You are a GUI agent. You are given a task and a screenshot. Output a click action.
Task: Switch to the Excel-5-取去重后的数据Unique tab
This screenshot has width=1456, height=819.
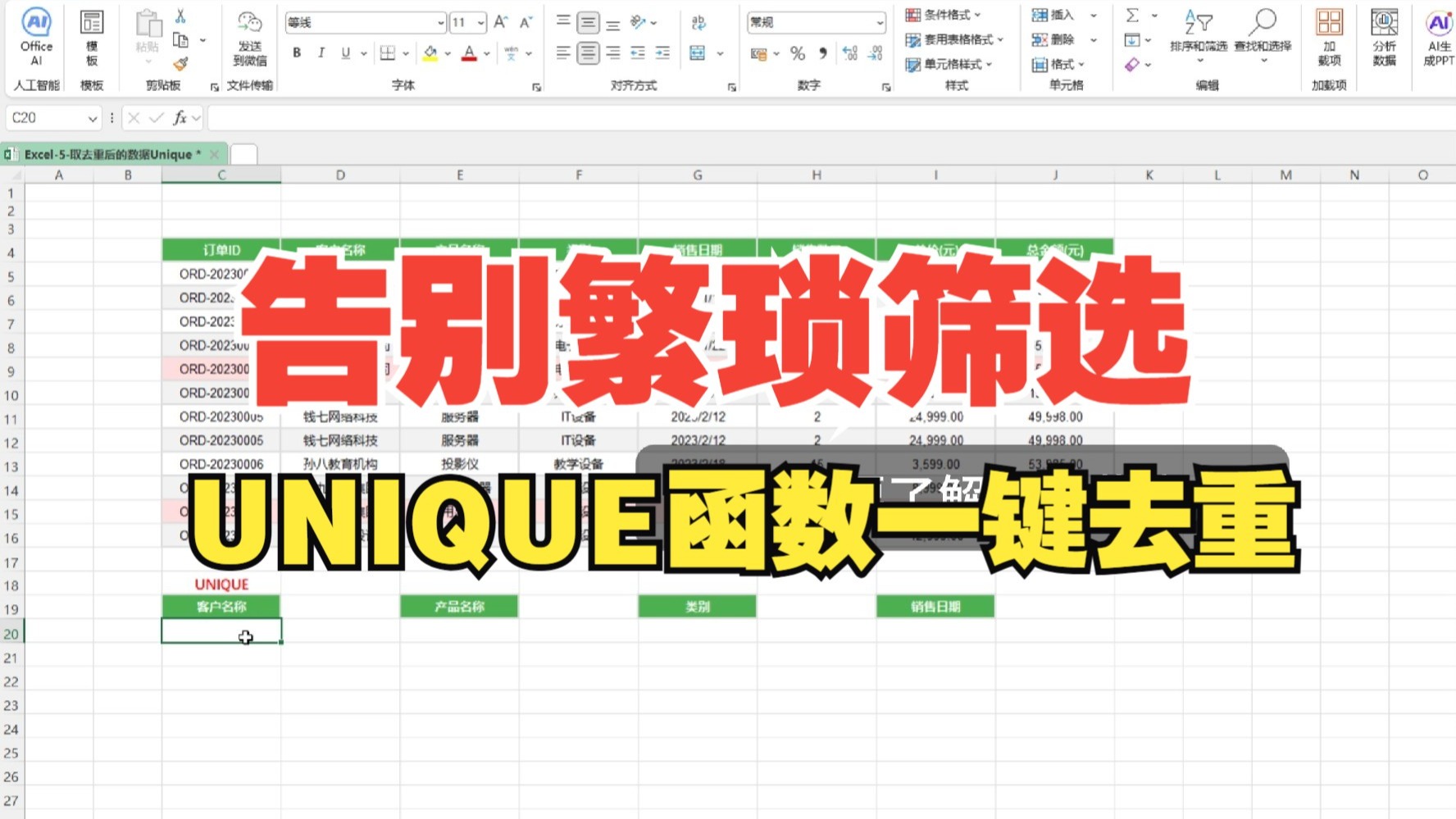(111, 153)
